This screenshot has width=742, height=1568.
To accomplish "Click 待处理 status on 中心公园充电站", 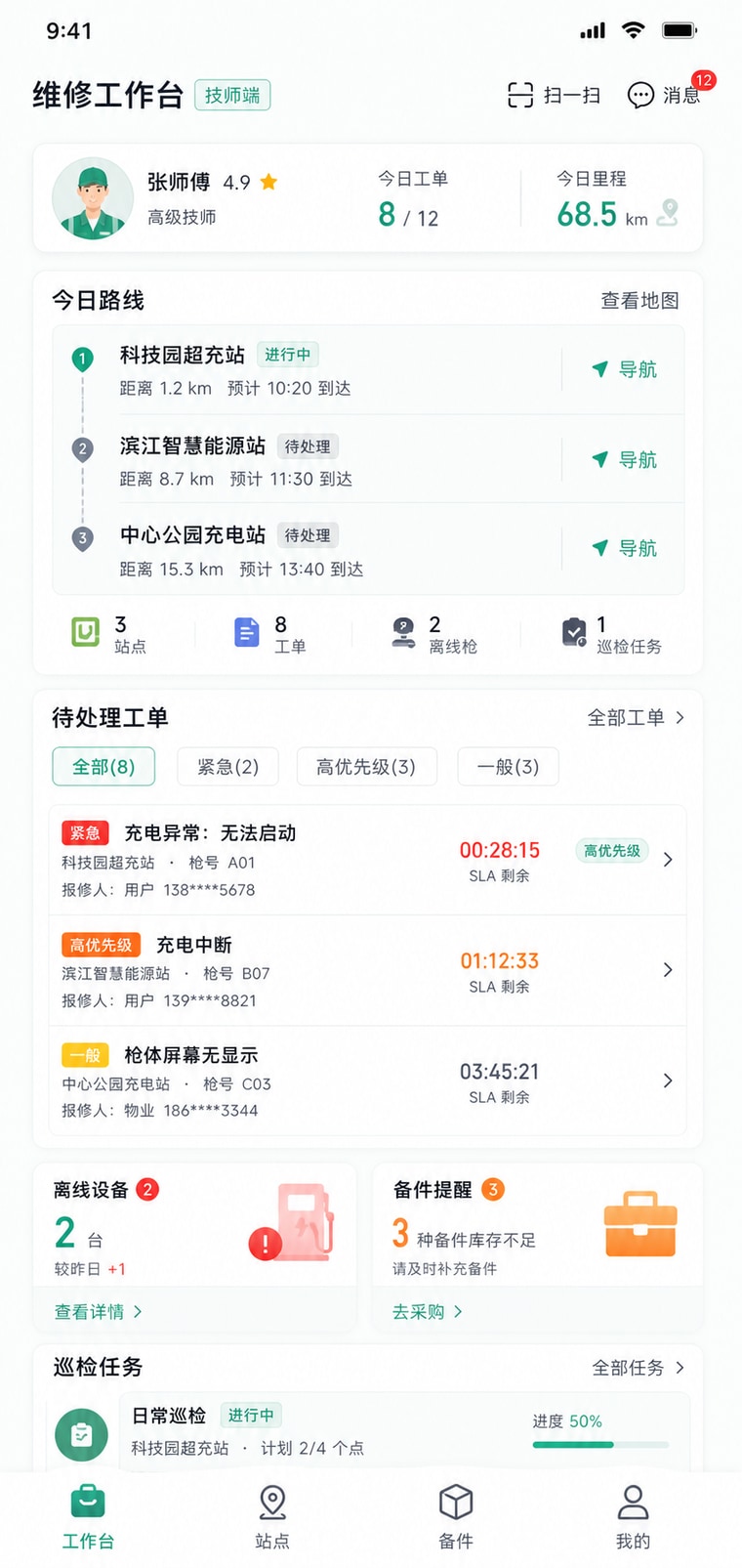I will pos(308,535).
